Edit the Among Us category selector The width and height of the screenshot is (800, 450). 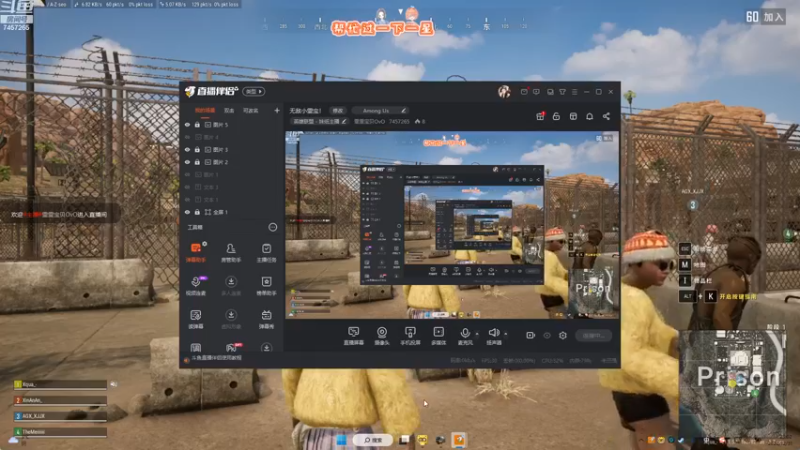[x=380, y=110]
